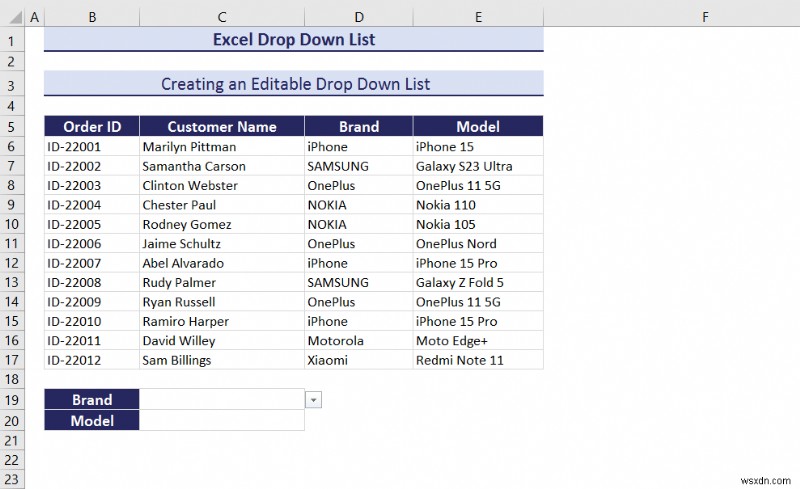Viewport: 800px width, 489px height.
Task: Select column E header
Action: coord(478,17)
